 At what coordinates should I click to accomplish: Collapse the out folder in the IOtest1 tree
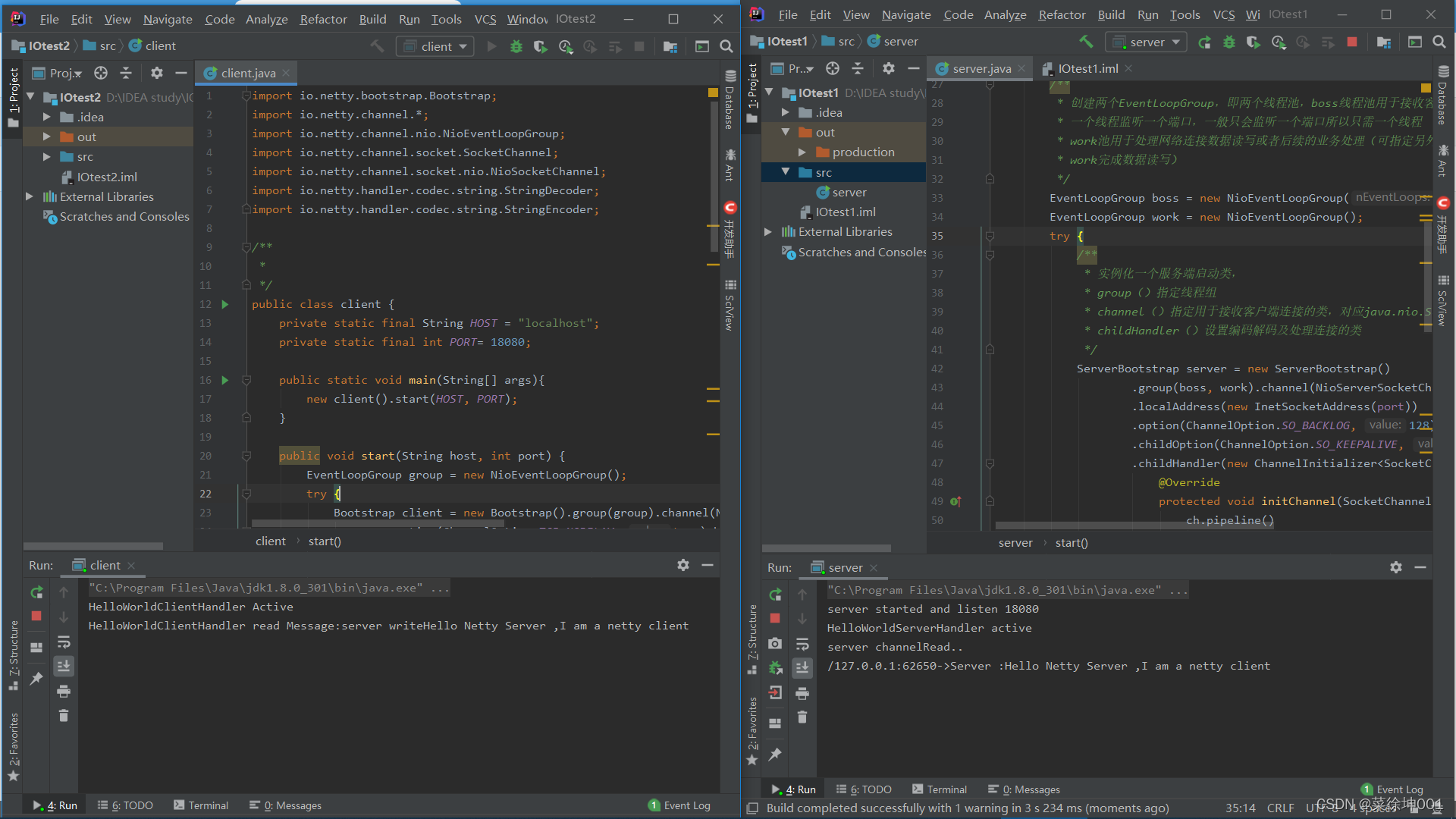[786, 132]
